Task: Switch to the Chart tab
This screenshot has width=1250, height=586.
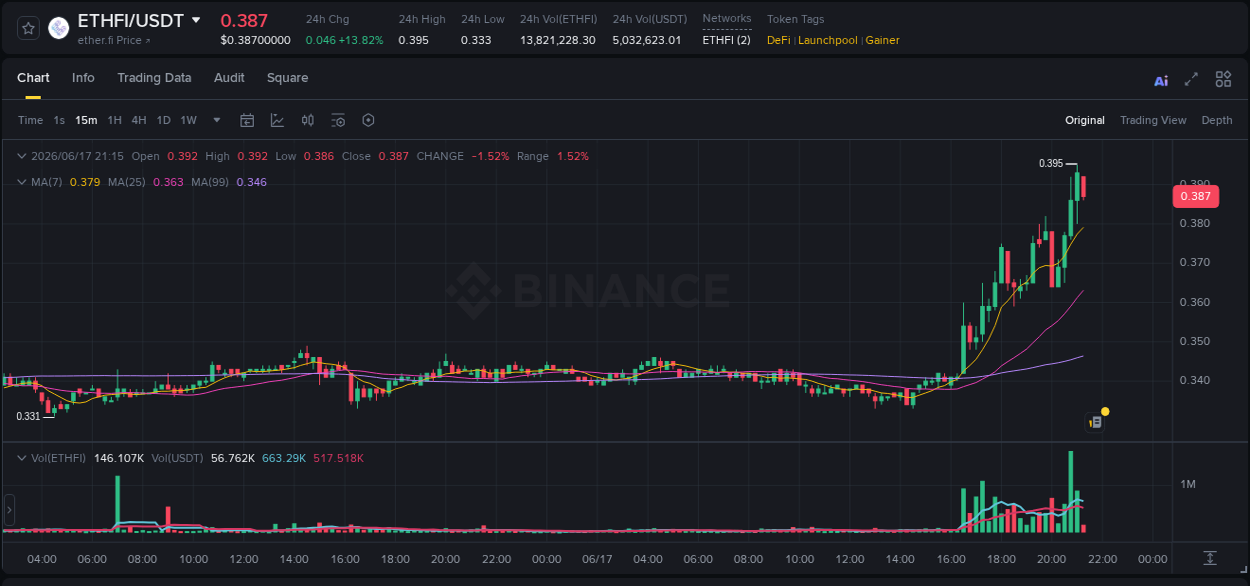Action: pyautogui.click(x=33, y=78)
